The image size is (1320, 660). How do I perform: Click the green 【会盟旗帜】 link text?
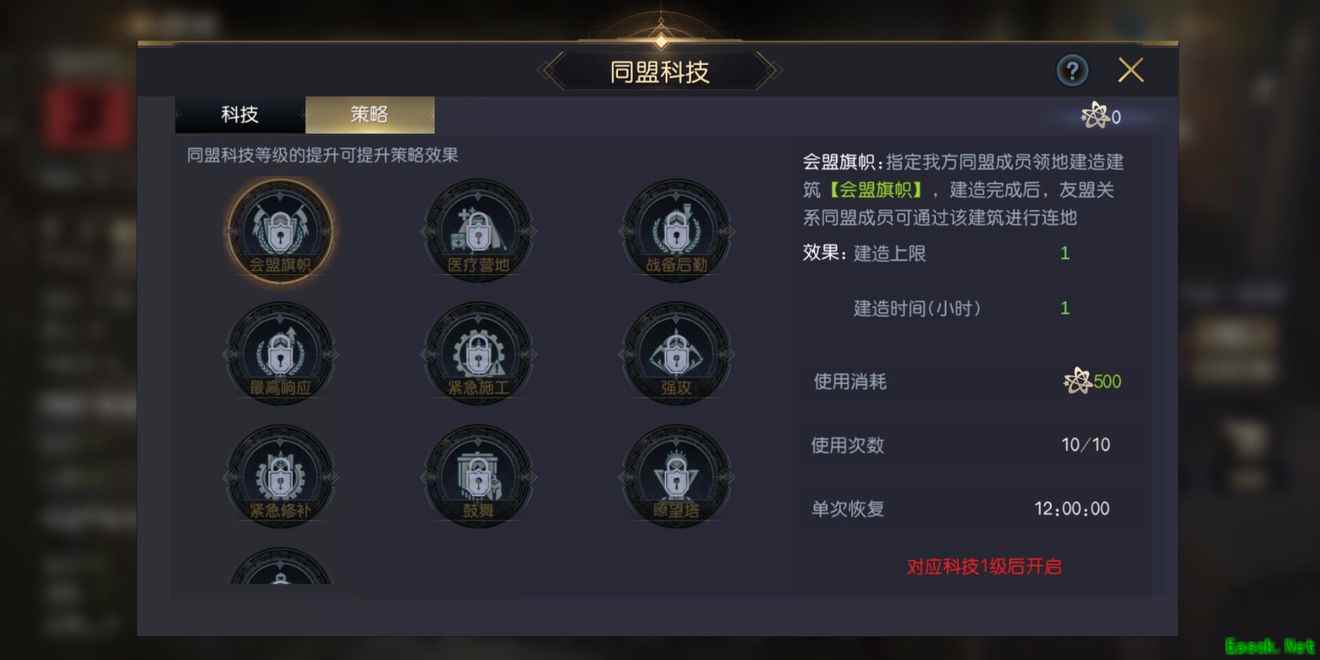tap(878, 190)
